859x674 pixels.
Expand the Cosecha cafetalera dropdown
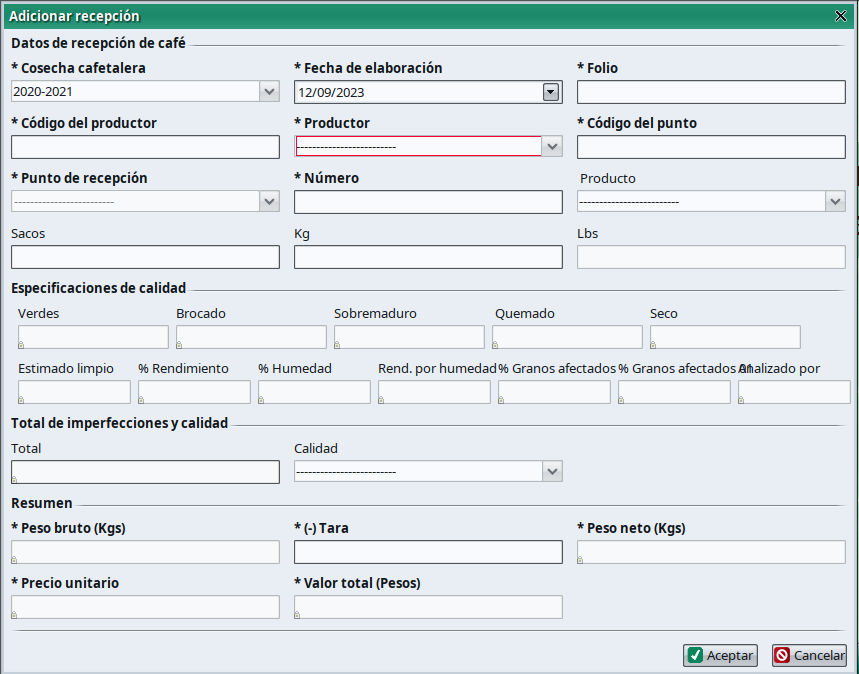[269, 92]
